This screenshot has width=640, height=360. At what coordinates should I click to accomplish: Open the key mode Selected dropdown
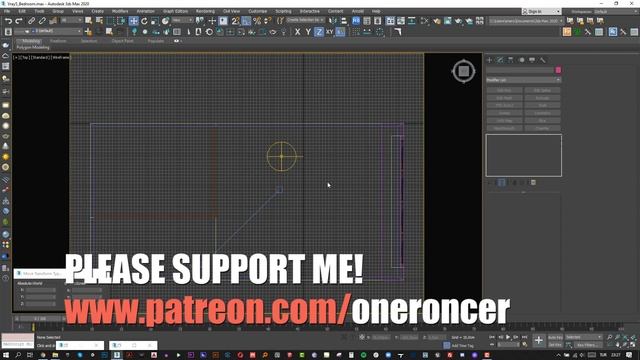click(584, 337)
